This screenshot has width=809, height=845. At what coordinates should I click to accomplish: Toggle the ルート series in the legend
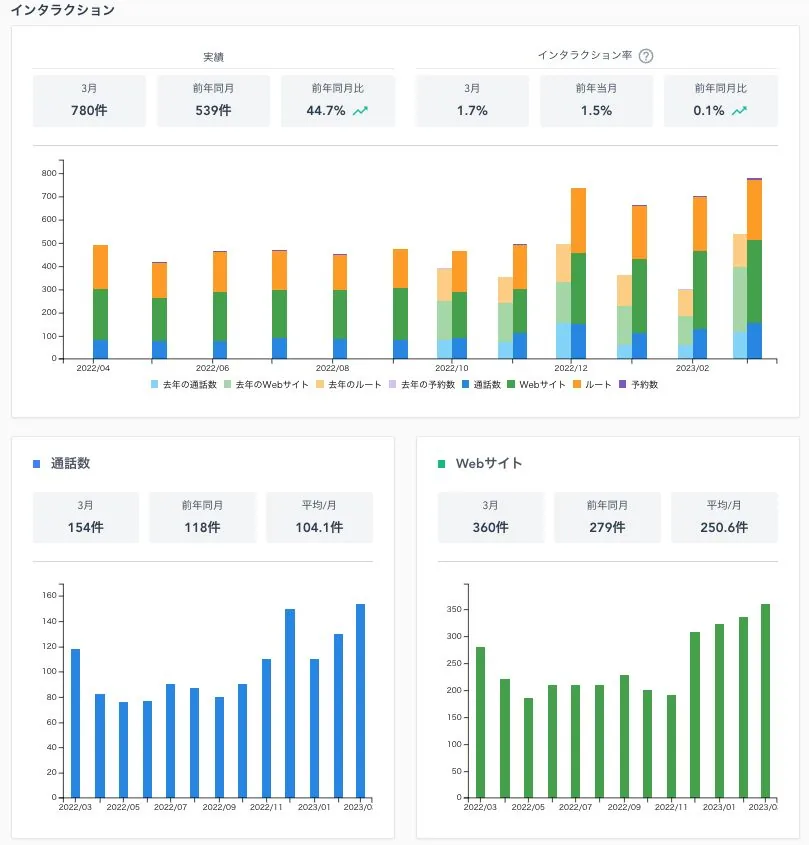tap(592, 384)
